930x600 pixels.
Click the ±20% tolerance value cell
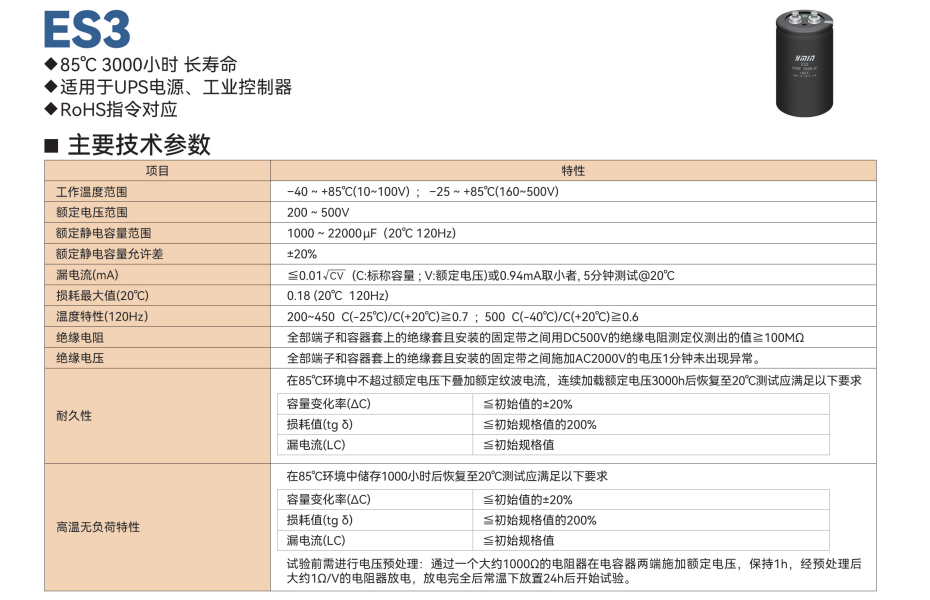(x=302, y=254)
